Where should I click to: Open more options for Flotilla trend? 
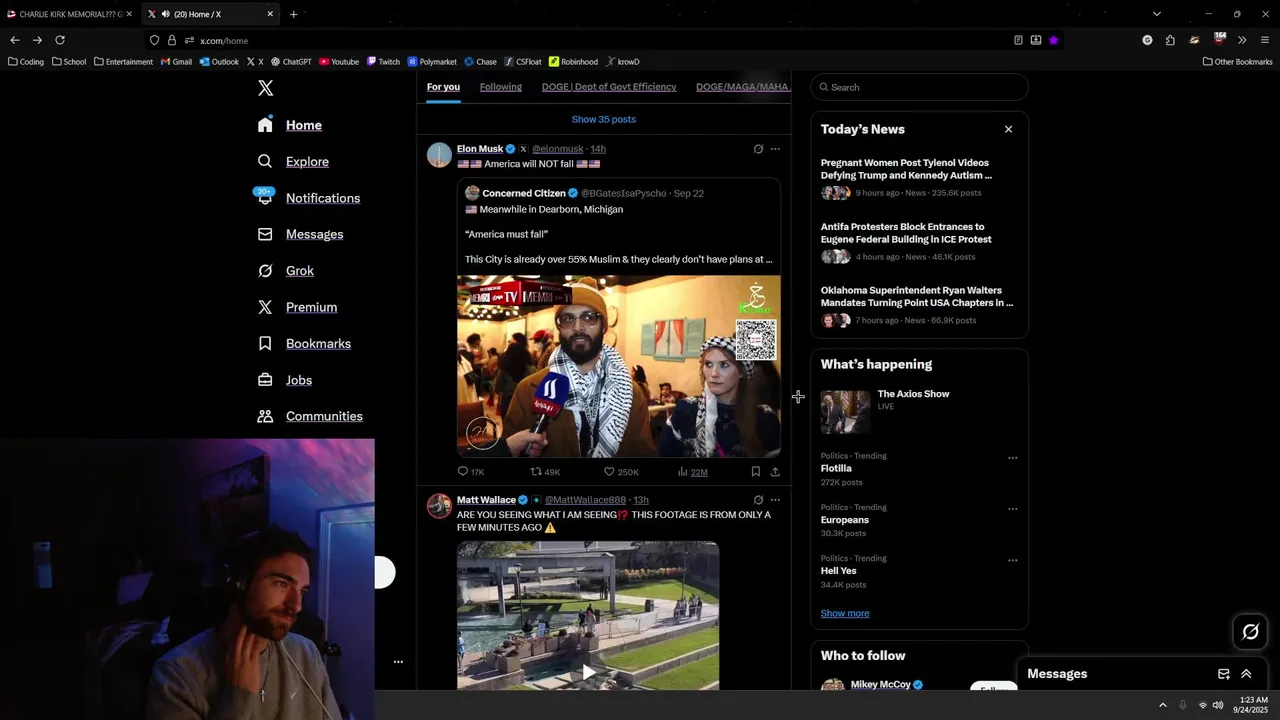point(1012,458)
